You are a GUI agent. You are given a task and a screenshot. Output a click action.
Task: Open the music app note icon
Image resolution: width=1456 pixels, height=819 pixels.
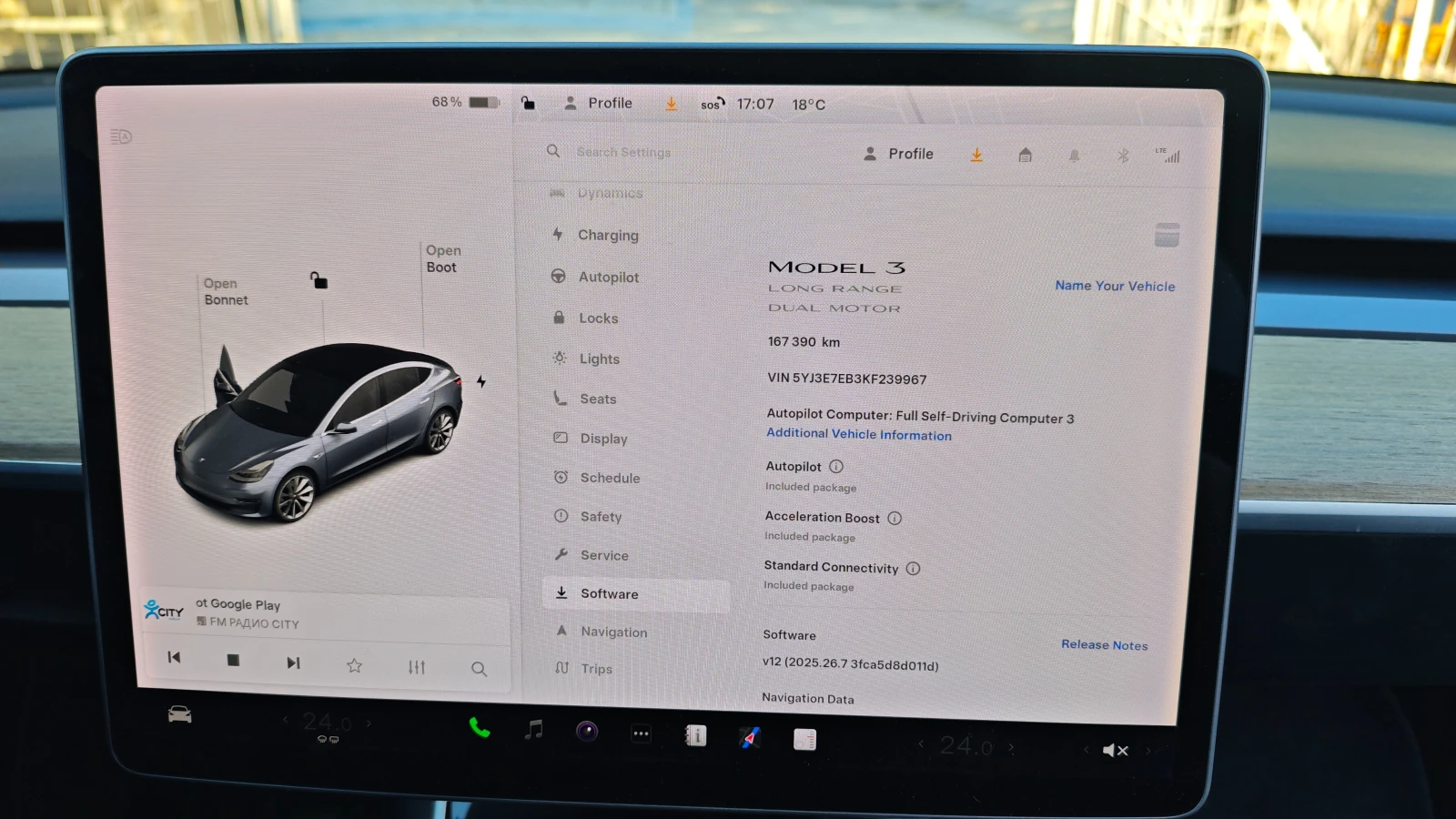pyautogui.click(x=534, y=730)
